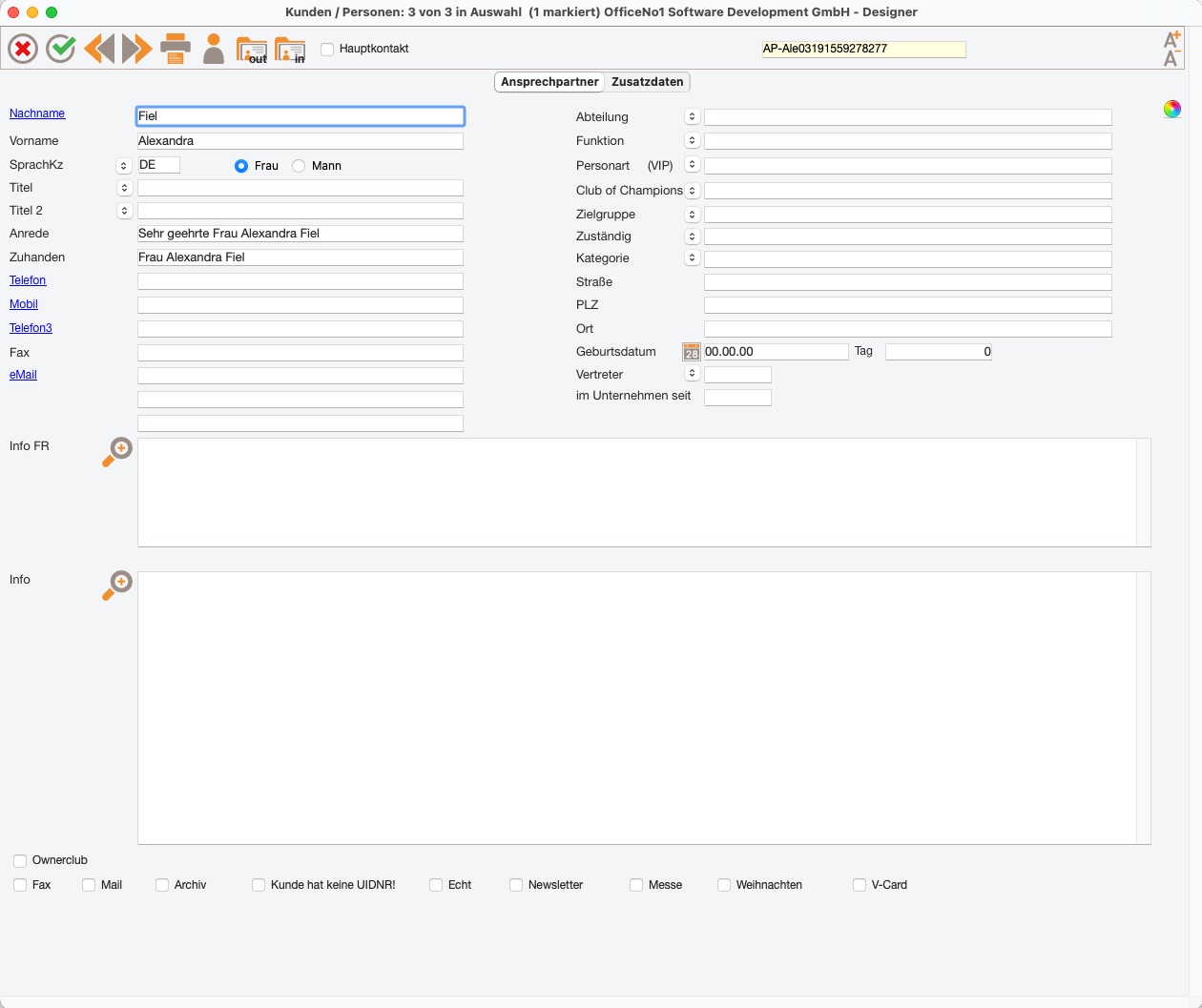Click the yellow AP-Ale03191559278277 ID field
The image size is (1202, 1008).
[863, 49]
